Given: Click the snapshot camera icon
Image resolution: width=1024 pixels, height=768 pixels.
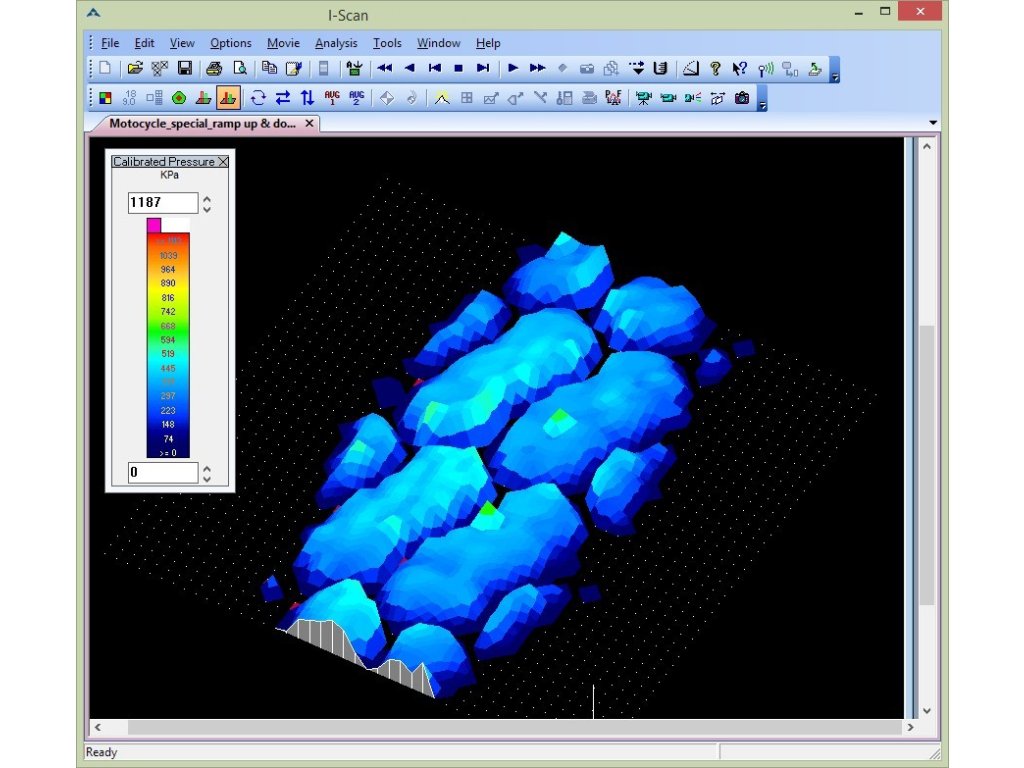Looking at the screenshot, I should (x=742, y=98).
